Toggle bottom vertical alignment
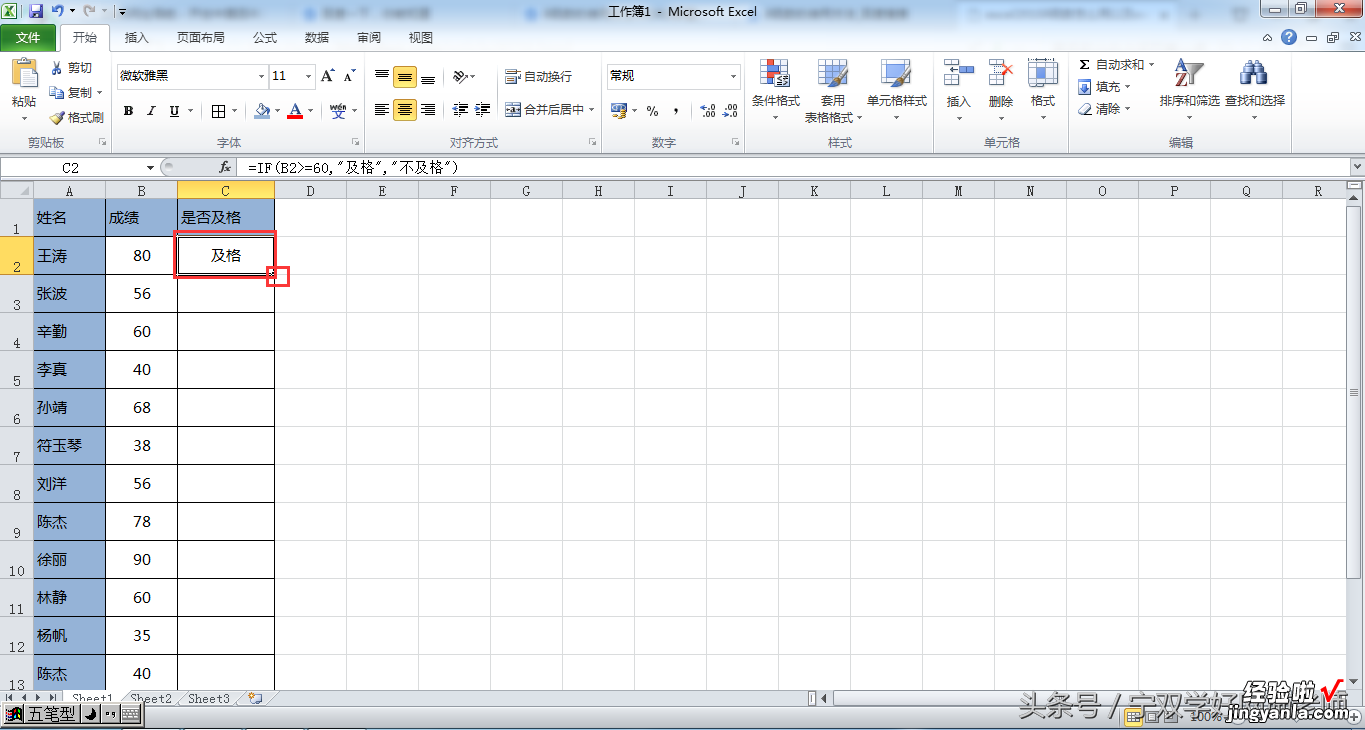 pyautogui.click(x=427, y=77)
